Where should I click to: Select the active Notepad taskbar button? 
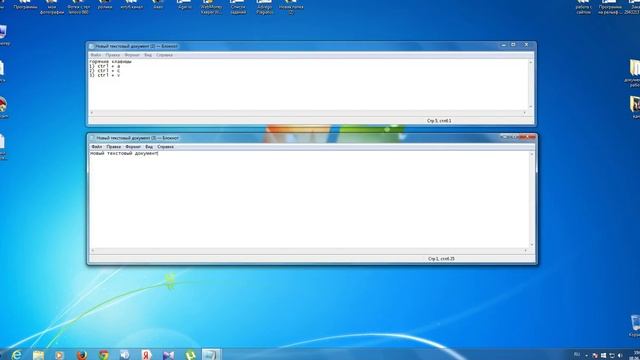(211, 355)
